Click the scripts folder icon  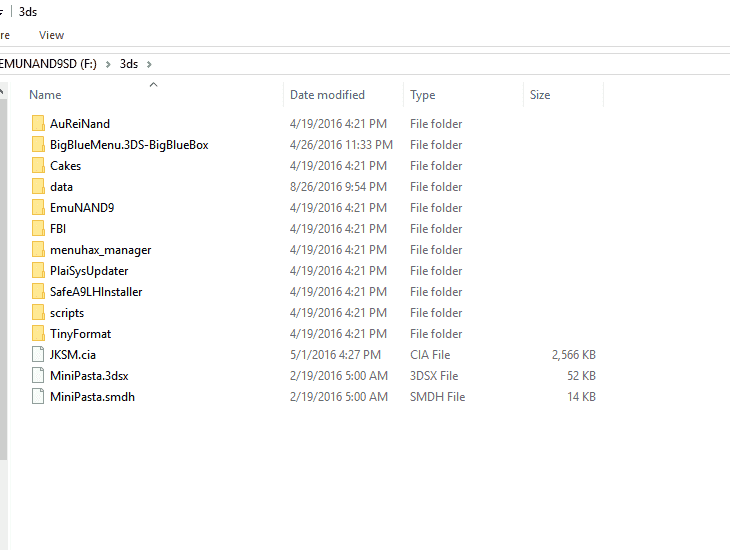(x=38, y=312)
